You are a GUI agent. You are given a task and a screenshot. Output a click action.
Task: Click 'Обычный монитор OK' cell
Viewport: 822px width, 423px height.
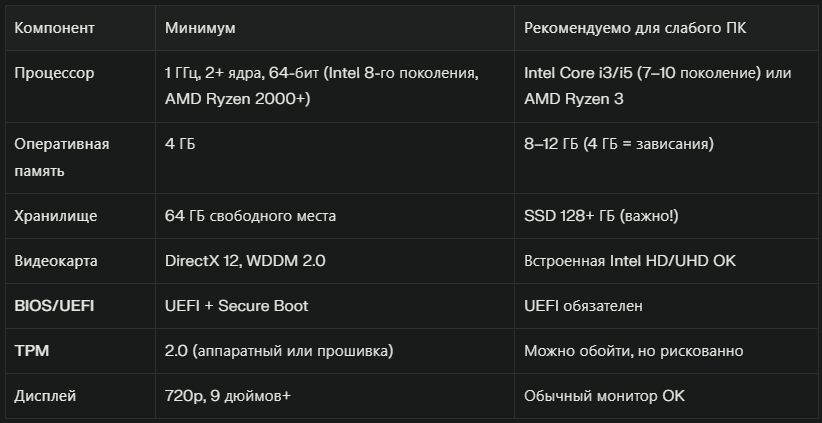(605, 396)
